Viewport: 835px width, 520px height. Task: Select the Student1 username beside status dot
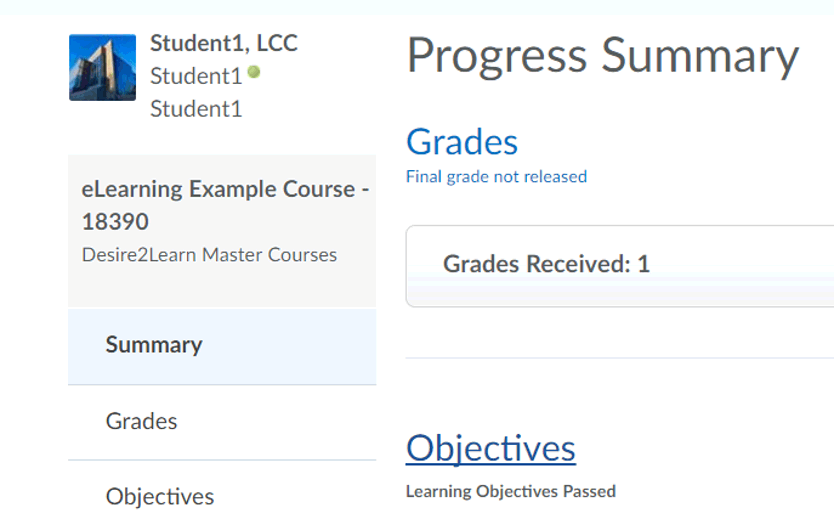[196, 76]
